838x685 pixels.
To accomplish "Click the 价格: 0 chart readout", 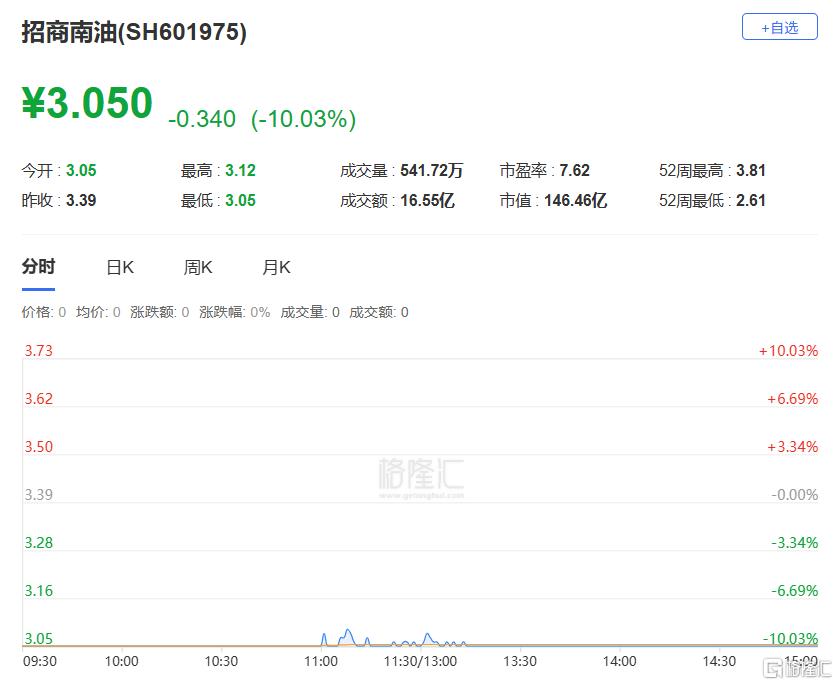I will 44,312.
